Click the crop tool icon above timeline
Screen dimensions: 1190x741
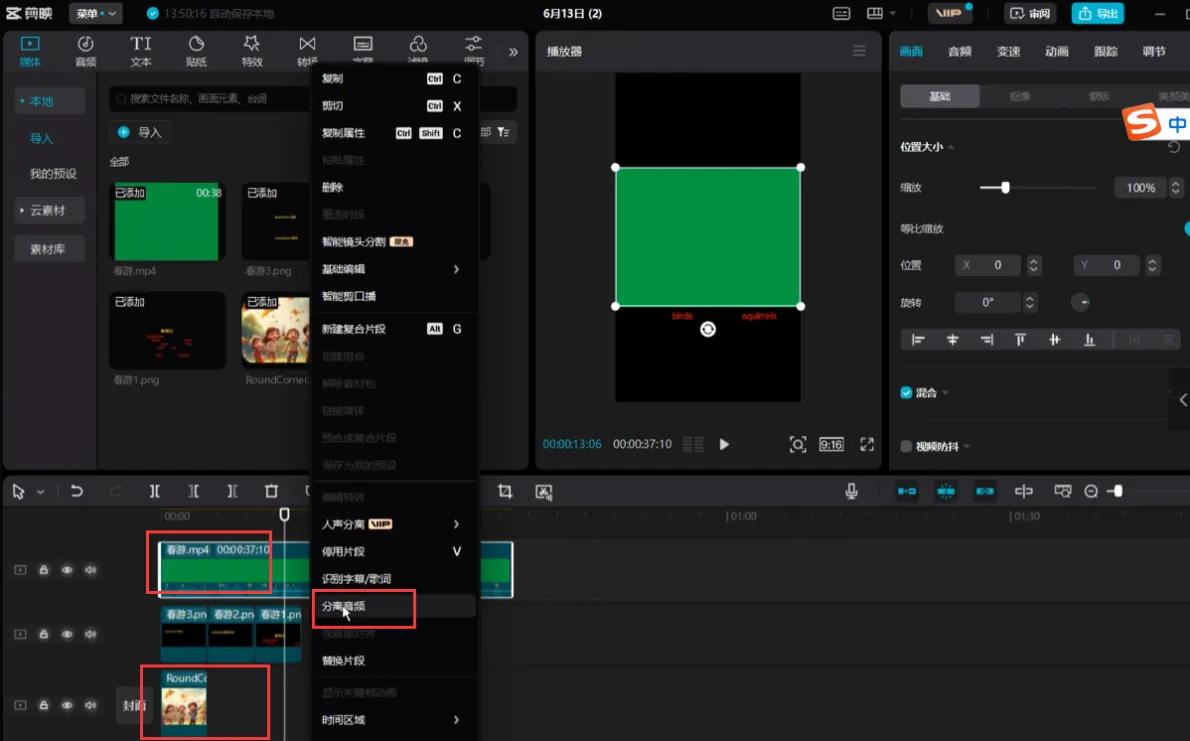[x=505, y=491]
